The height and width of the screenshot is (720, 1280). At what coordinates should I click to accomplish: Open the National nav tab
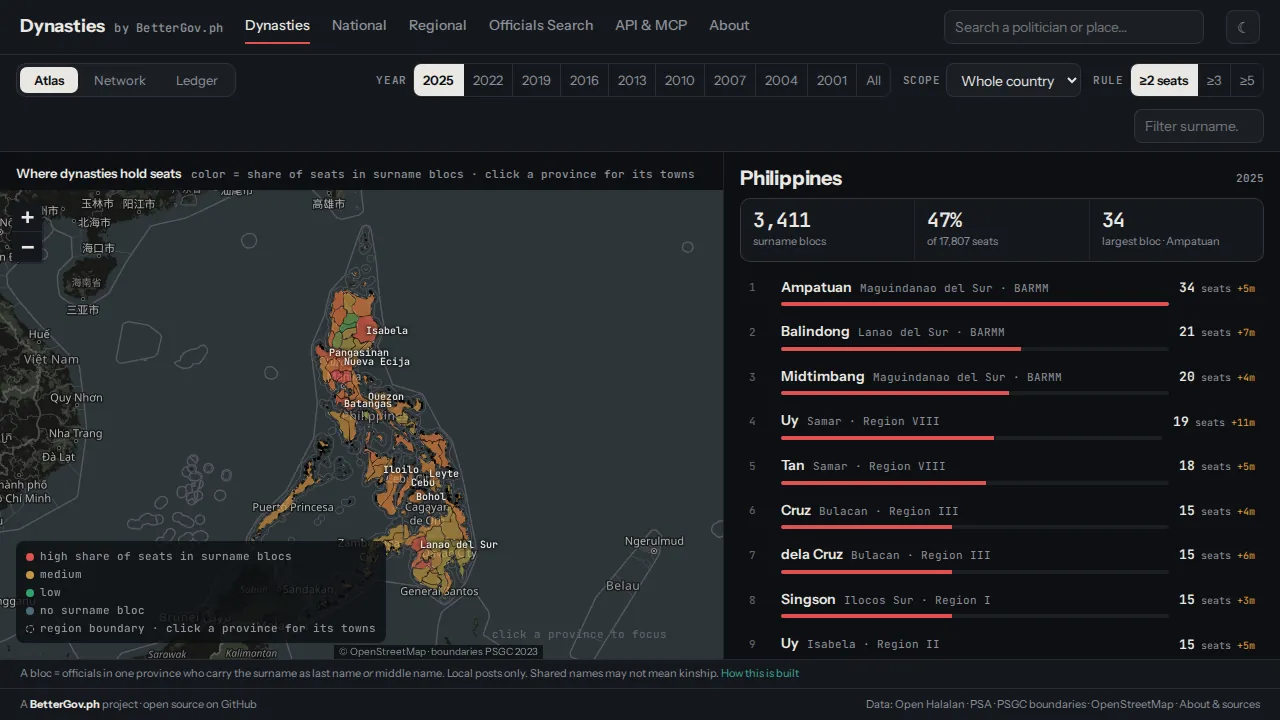click(359, 26)
